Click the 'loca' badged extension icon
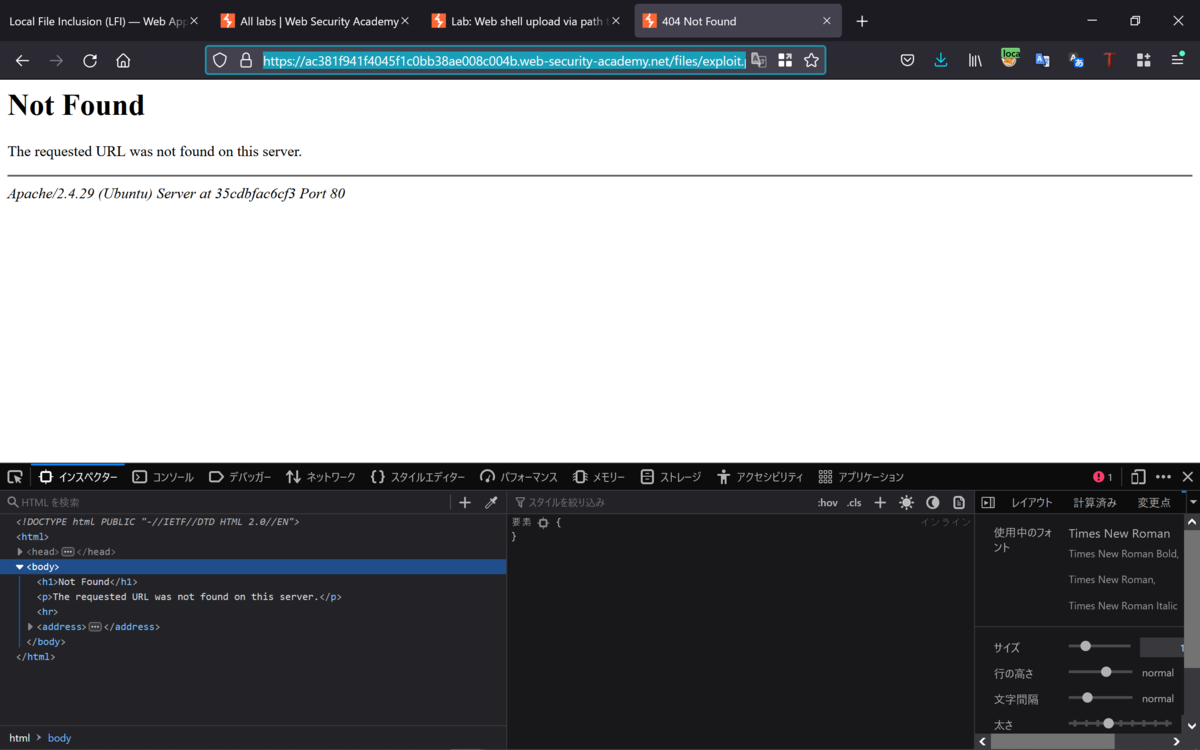Image resolution: width=1200 pixels, height=750 pixels. 1010,58
